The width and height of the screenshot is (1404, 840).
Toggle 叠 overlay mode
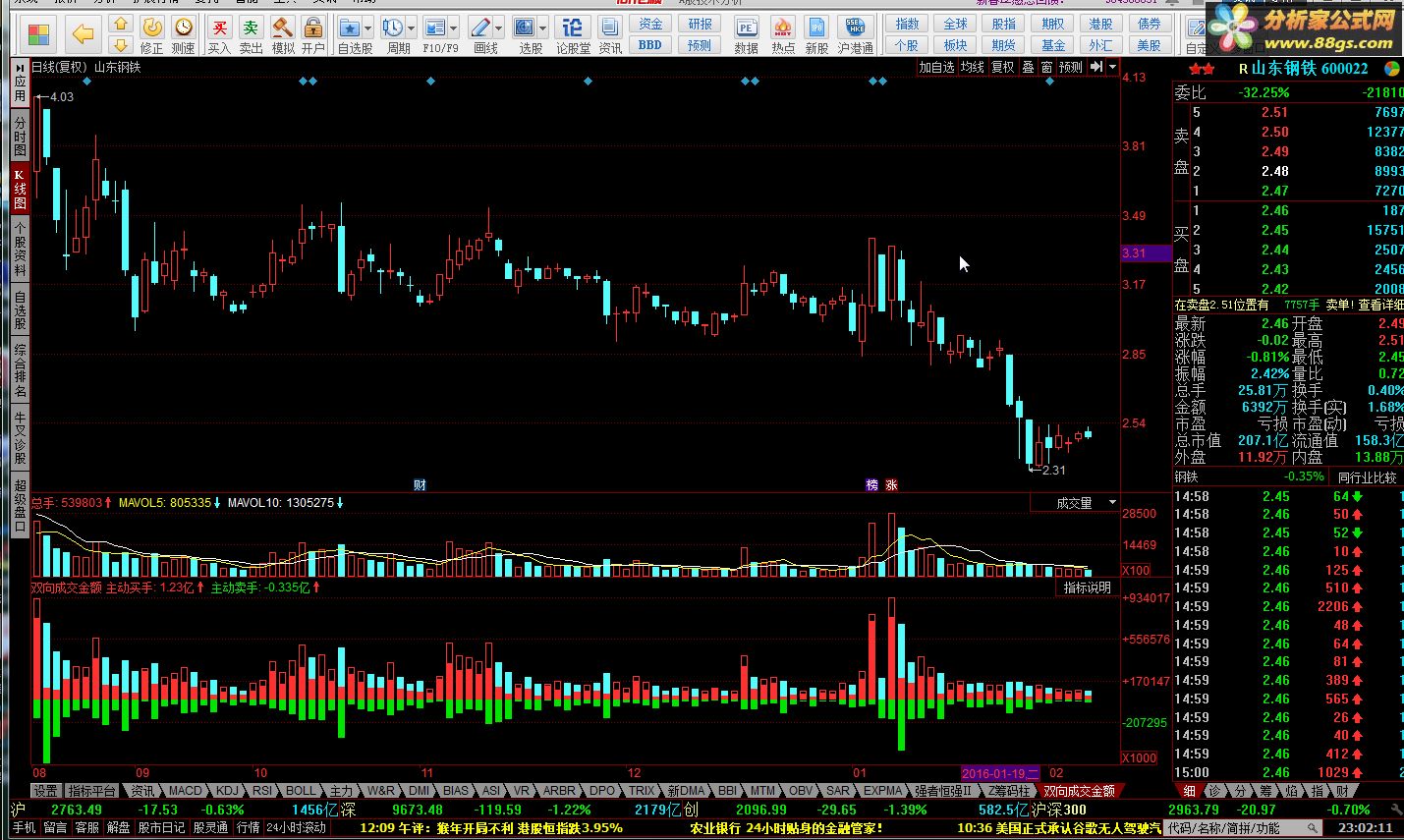point(1028,67)
